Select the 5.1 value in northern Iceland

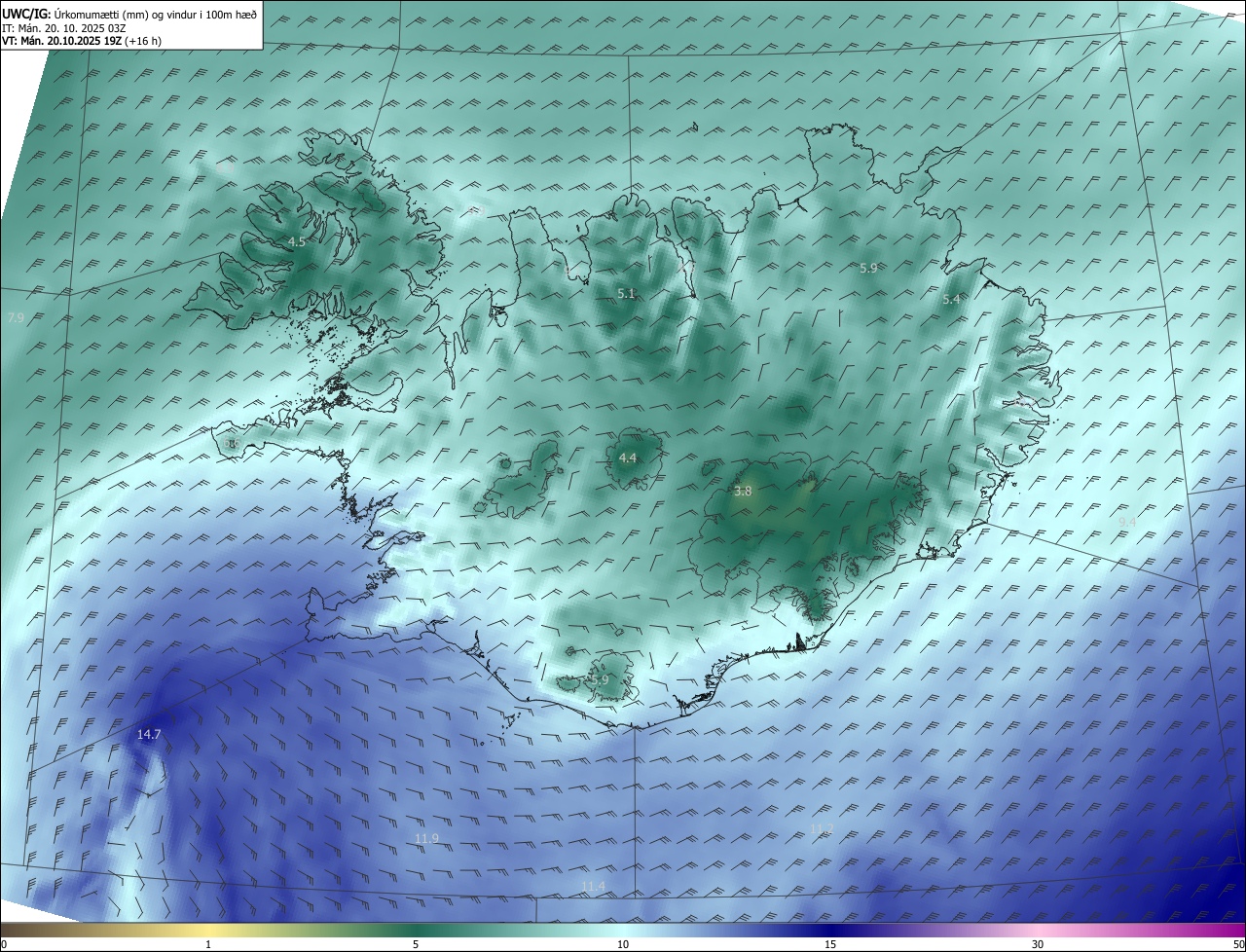[626, 293]
